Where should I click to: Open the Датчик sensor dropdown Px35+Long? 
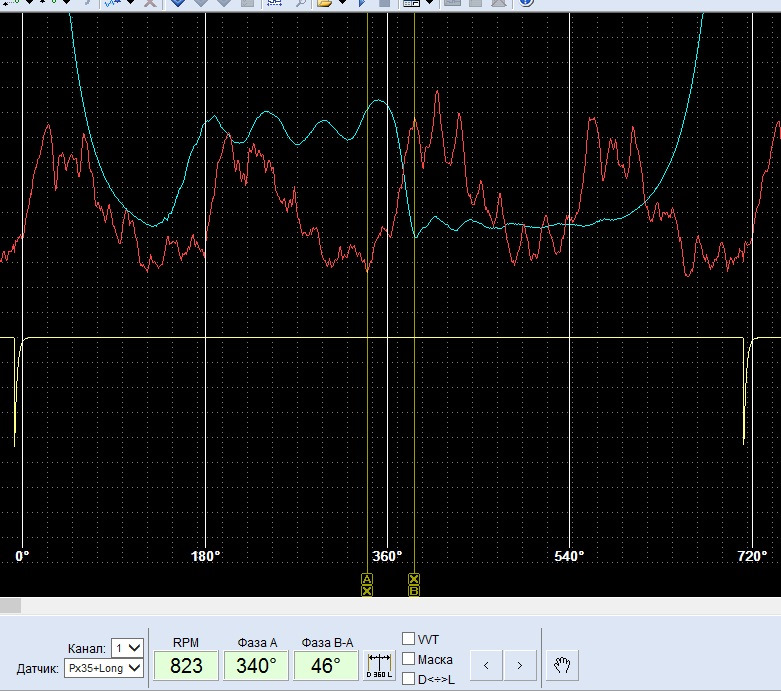[x=104, y=669]
